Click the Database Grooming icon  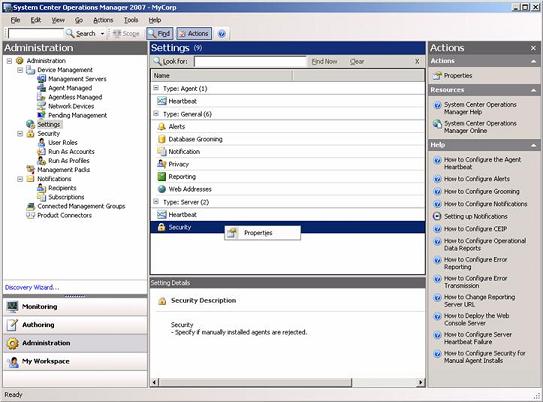[x=162, y=139]
